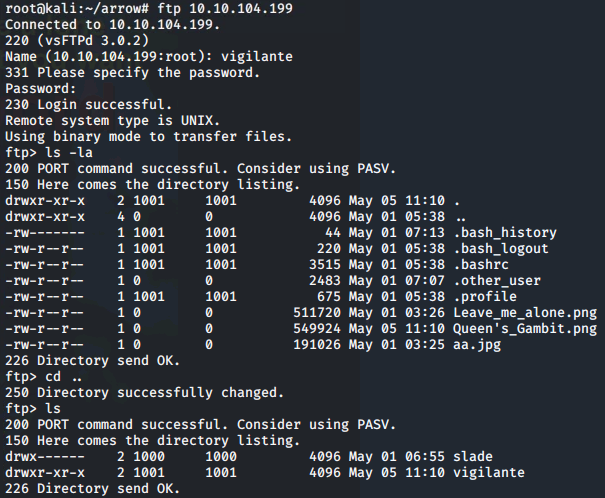The height and width of the screenshot is (498, 605).
Task: Click the last '226 Directory send OK.' line
Action: point(93,489)
